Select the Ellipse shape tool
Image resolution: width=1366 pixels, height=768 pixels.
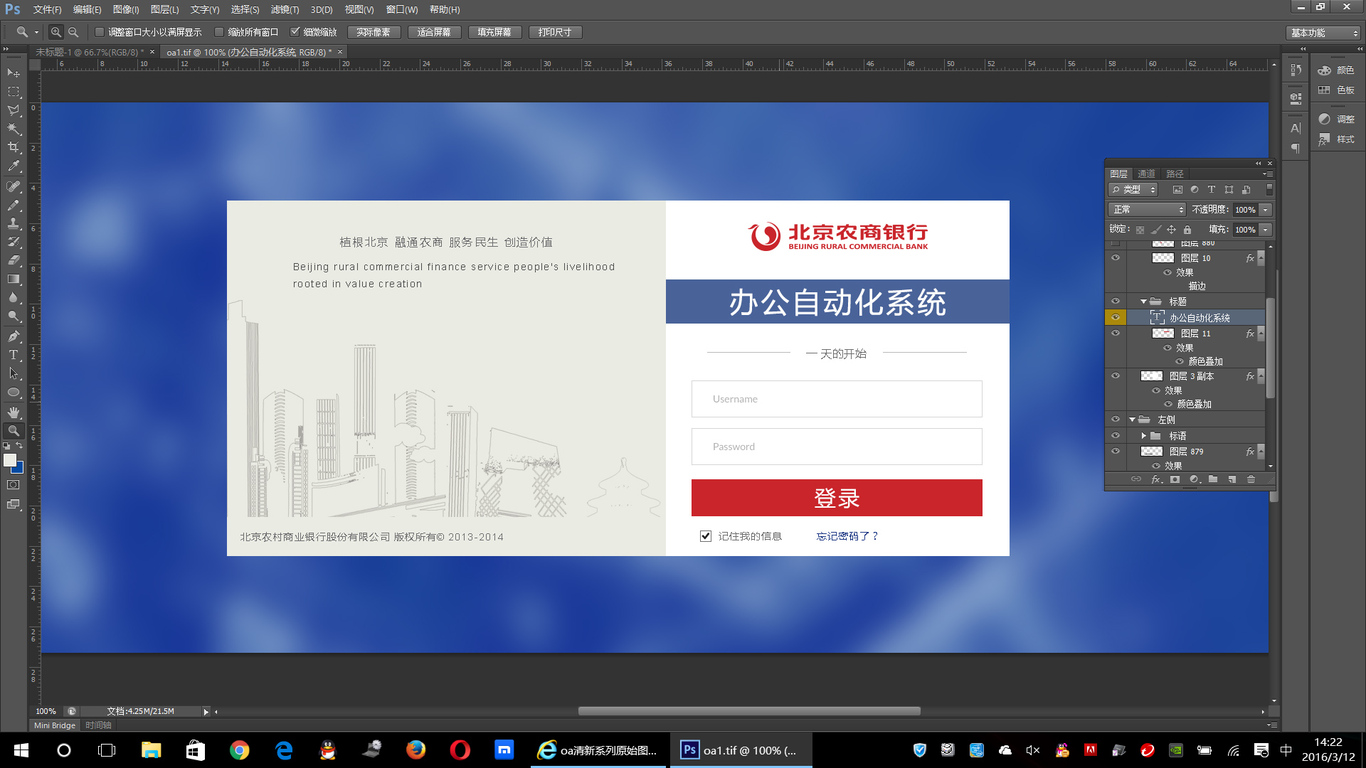13,393
